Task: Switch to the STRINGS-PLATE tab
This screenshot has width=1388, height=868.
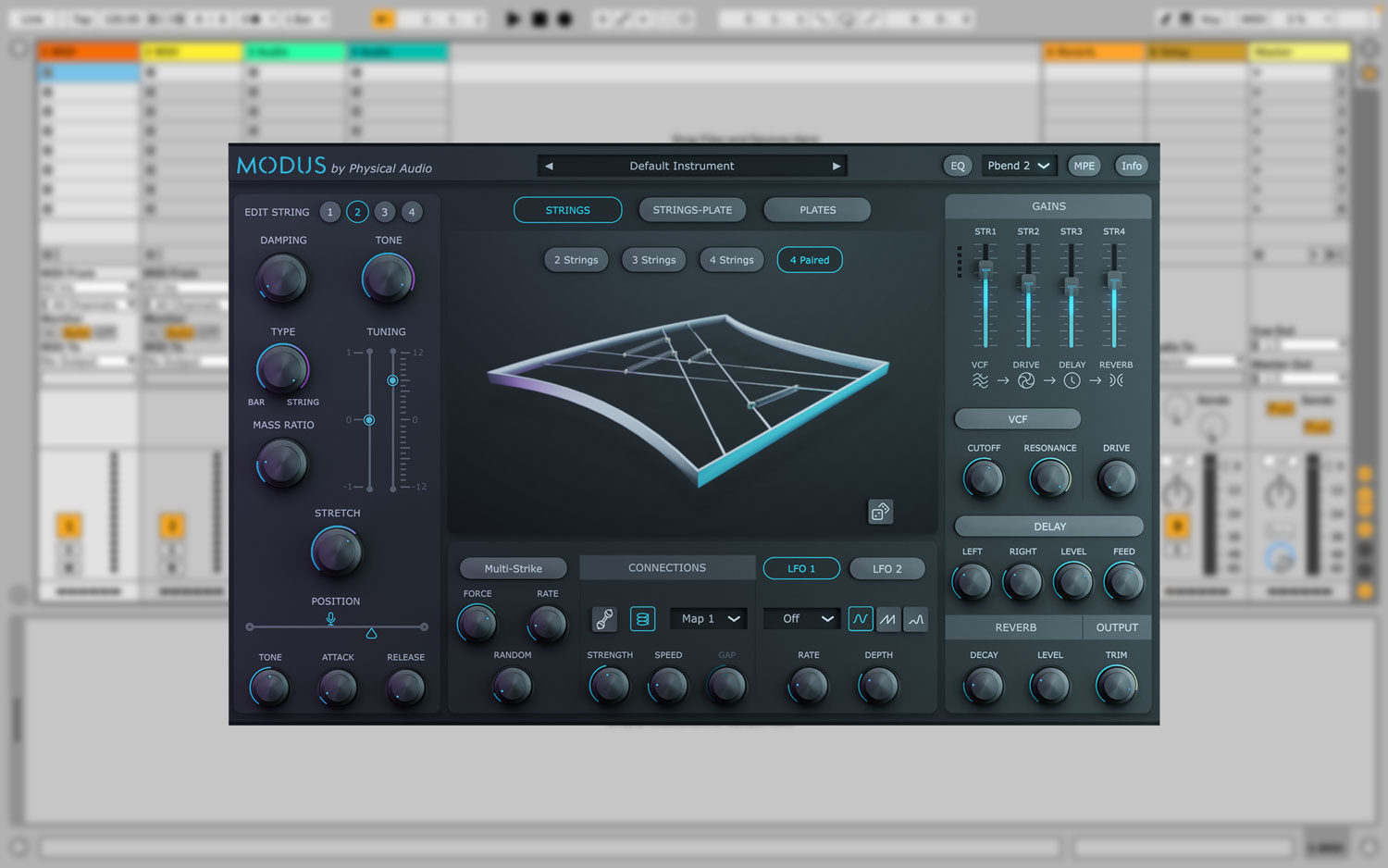Action: [692, 210]
